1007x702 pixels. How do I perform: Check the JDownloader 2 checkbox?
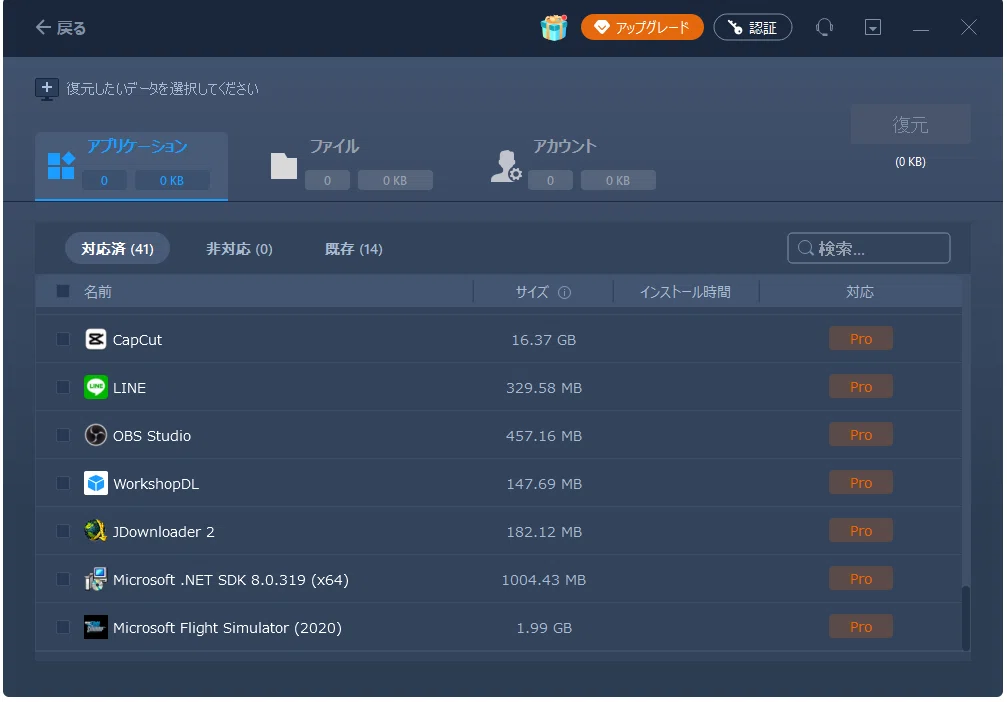tap(62, 531)
